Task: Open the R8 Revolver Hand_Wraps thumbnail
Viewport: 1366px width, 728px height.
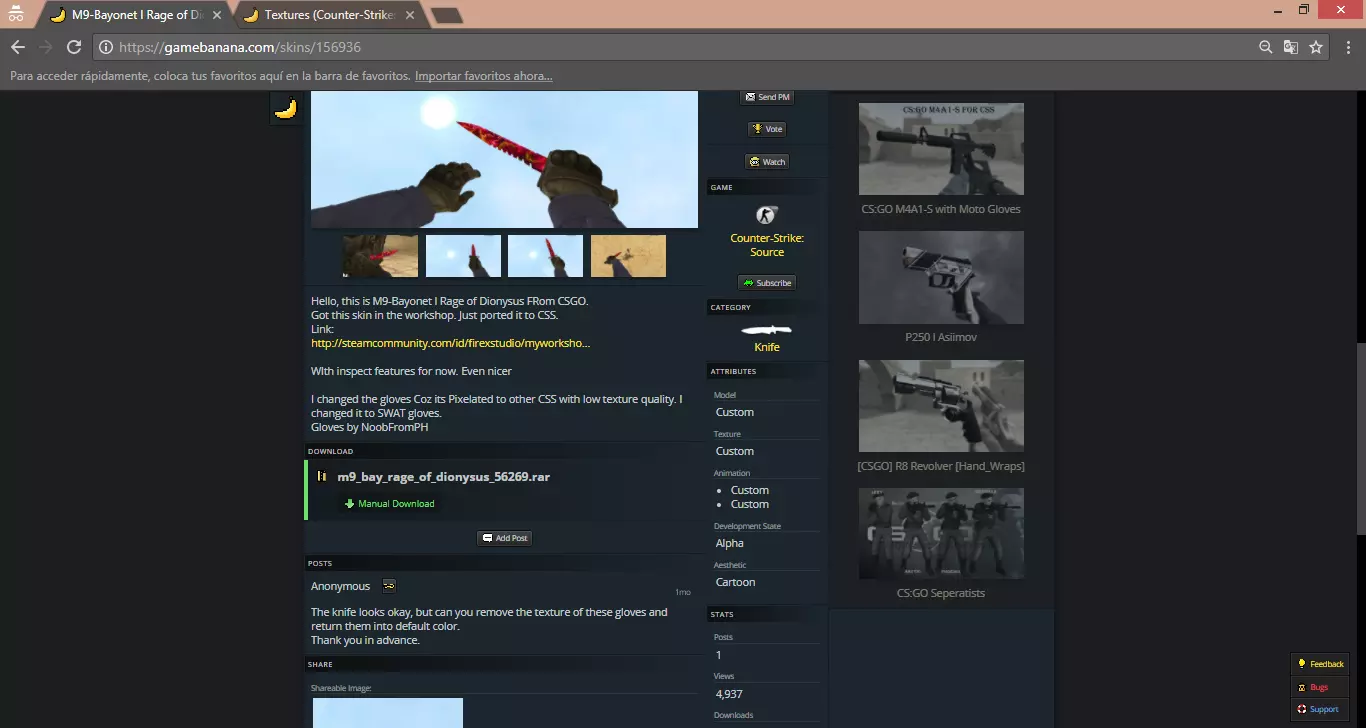Action: (941, 406)
